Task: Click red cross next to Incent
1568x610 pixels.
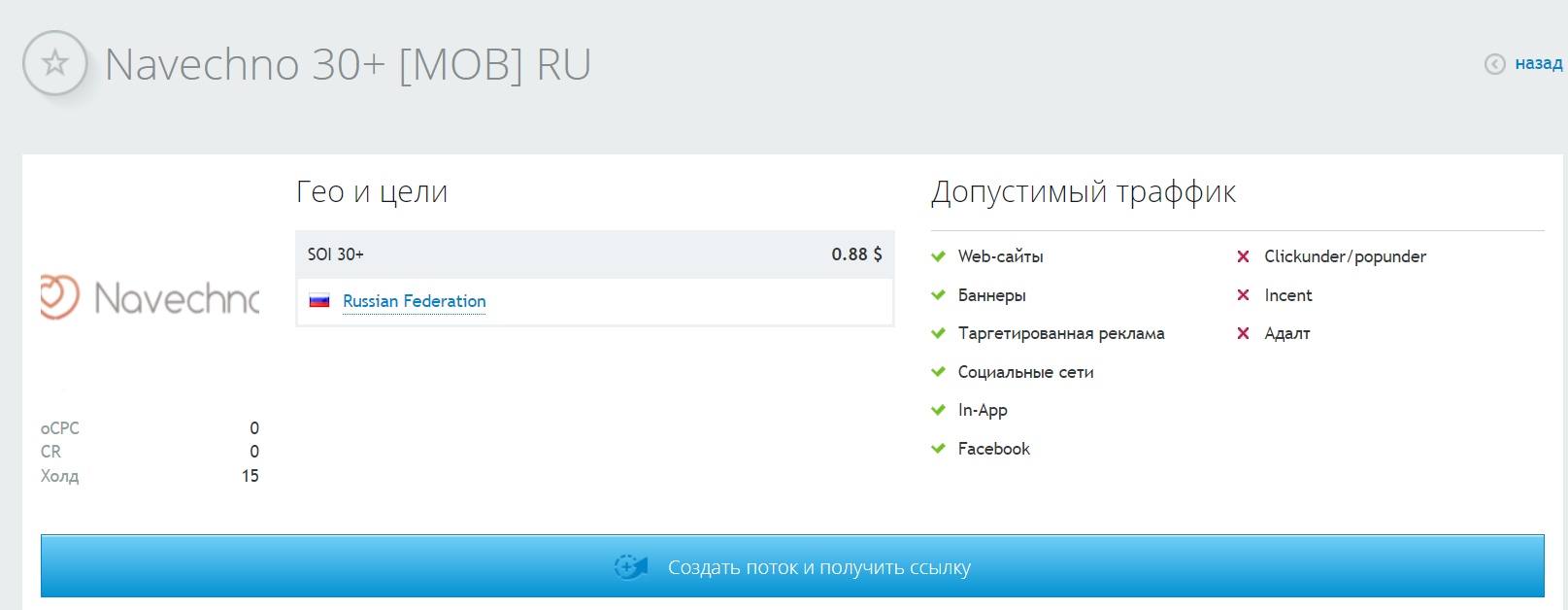Action: [1243, 295]
